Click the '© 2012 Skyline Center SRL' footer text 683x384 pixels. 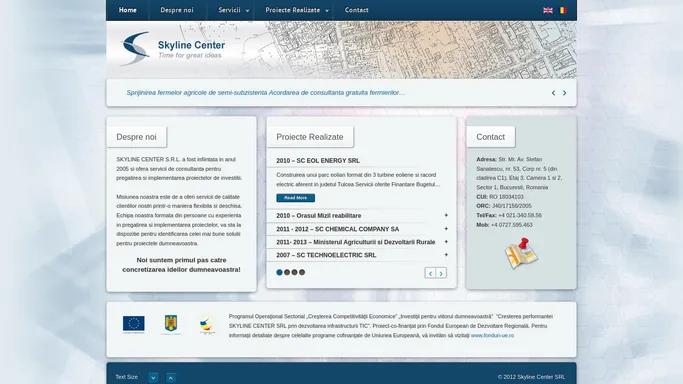531,377
